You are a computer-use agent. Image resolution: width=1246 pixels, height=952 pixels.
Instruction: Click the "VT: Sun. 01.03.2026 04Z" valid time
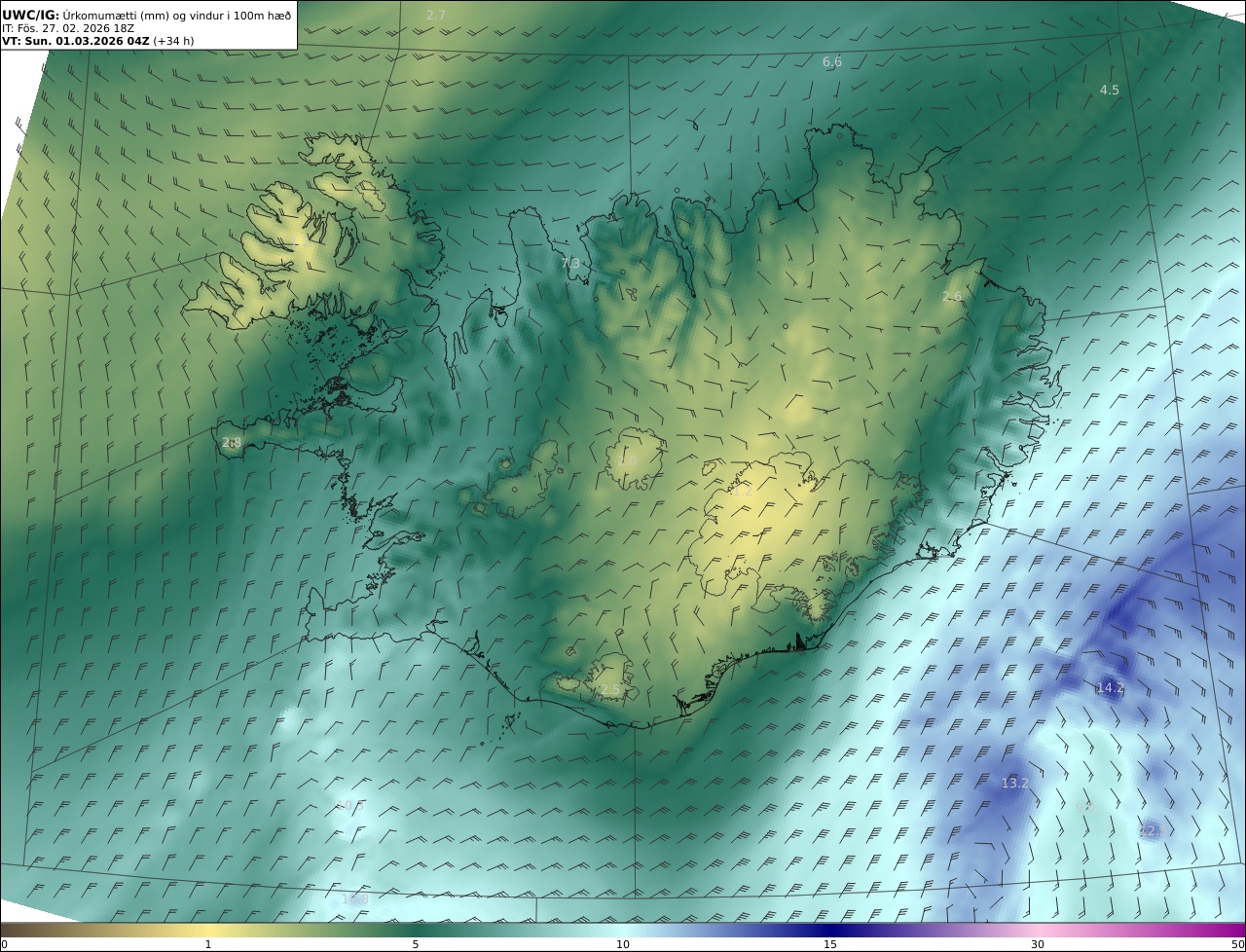(75, 41)
